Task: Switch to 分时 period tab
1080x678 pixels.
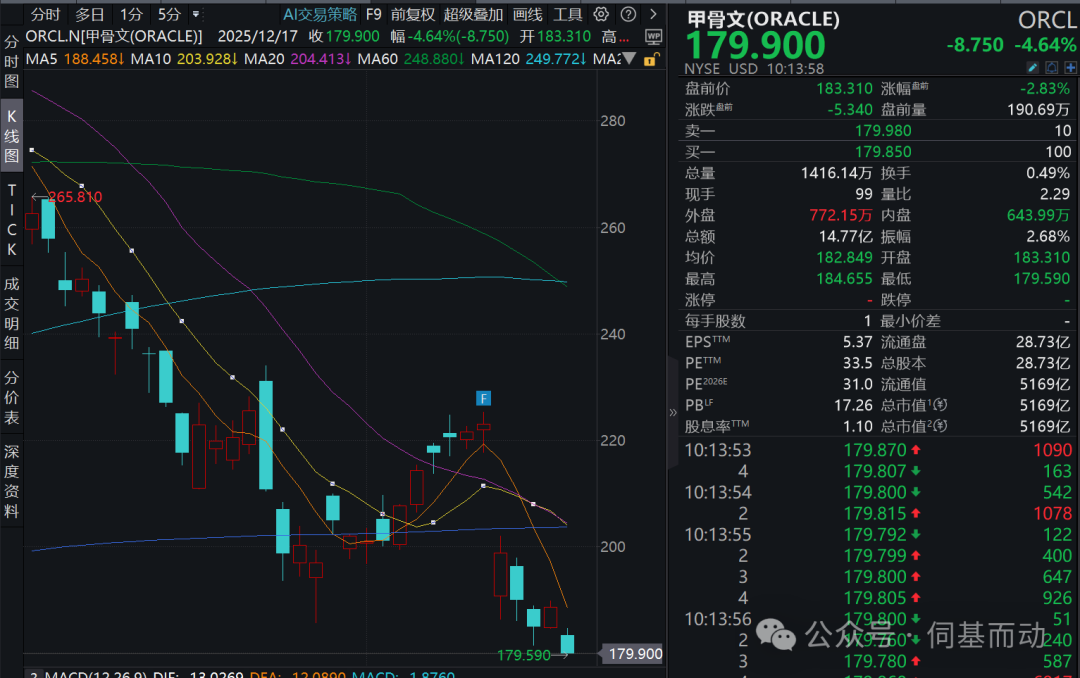Action: click(x=45, y=14)
